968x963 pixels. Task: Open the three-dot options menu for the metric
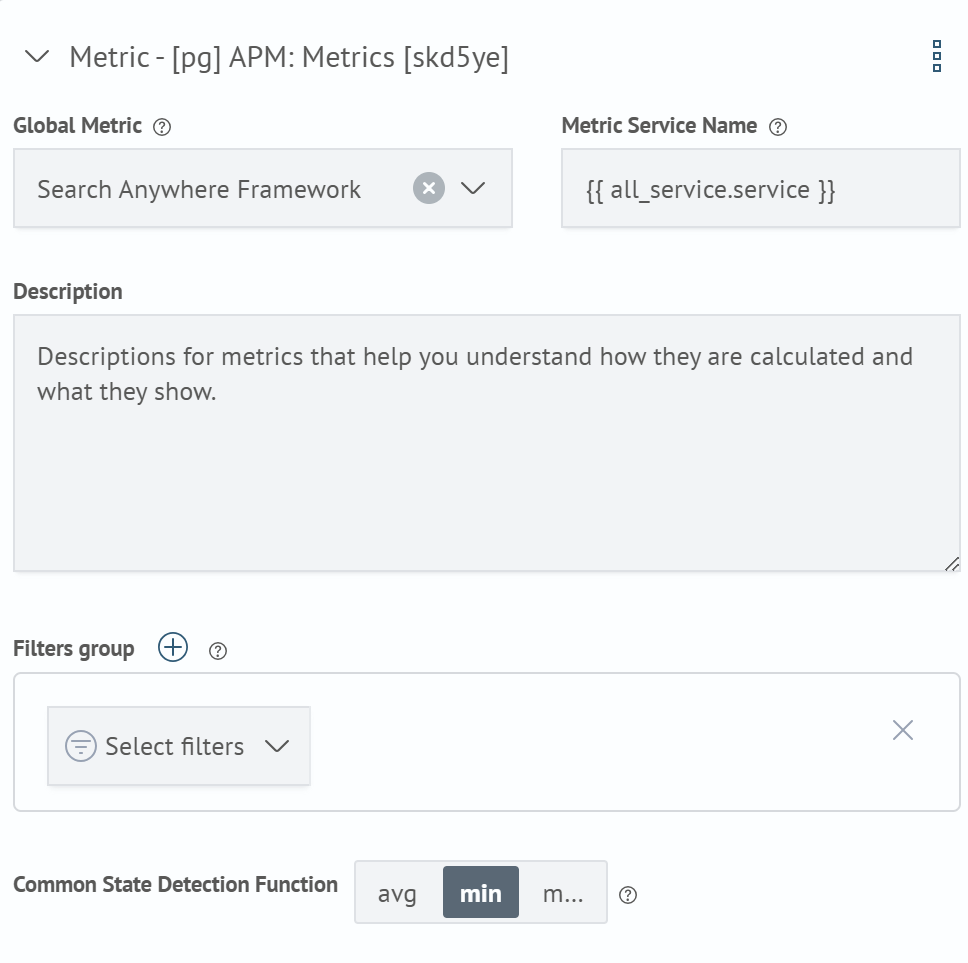(x=937, y=56)
